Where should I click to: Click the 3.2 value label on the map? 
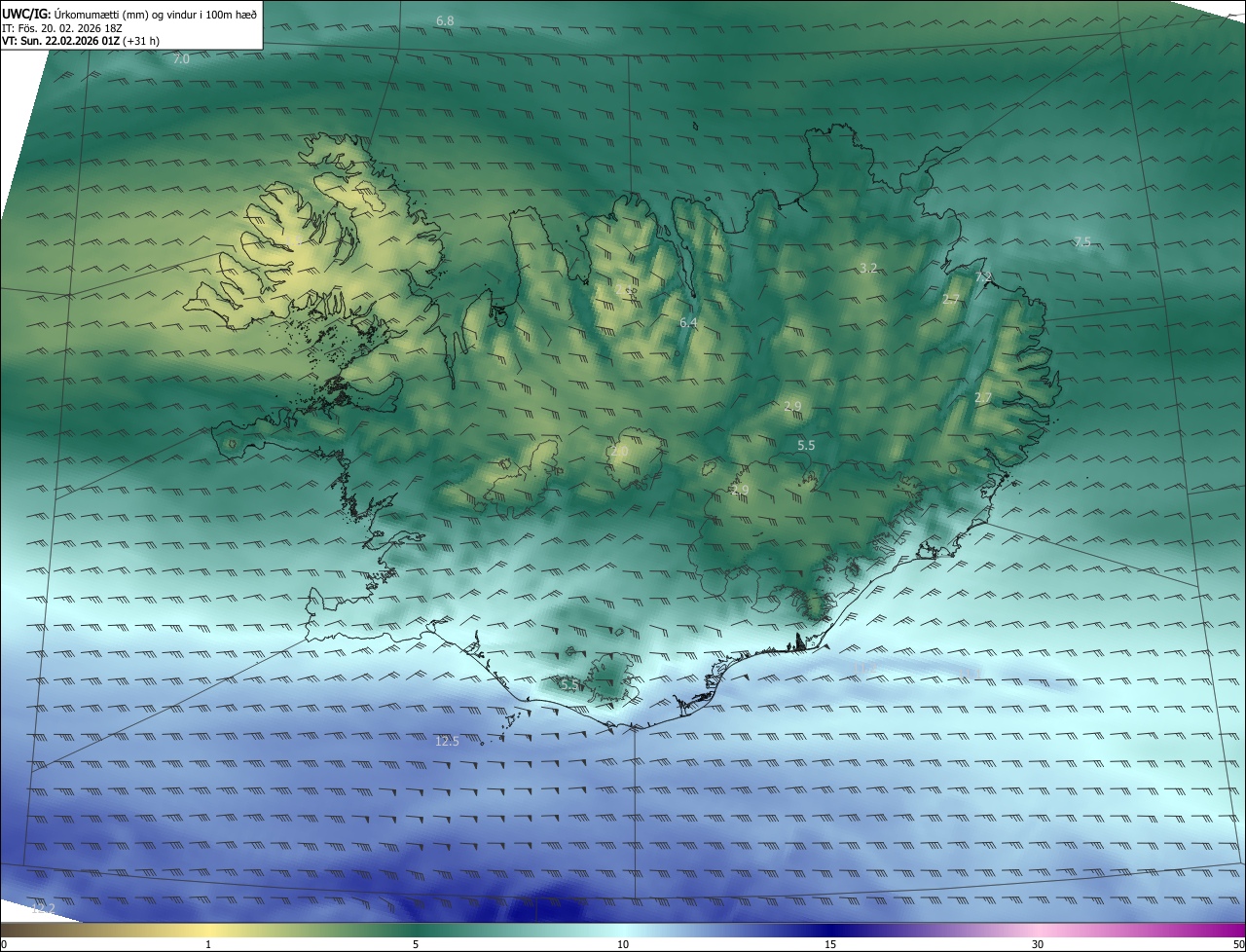point(869,268)
